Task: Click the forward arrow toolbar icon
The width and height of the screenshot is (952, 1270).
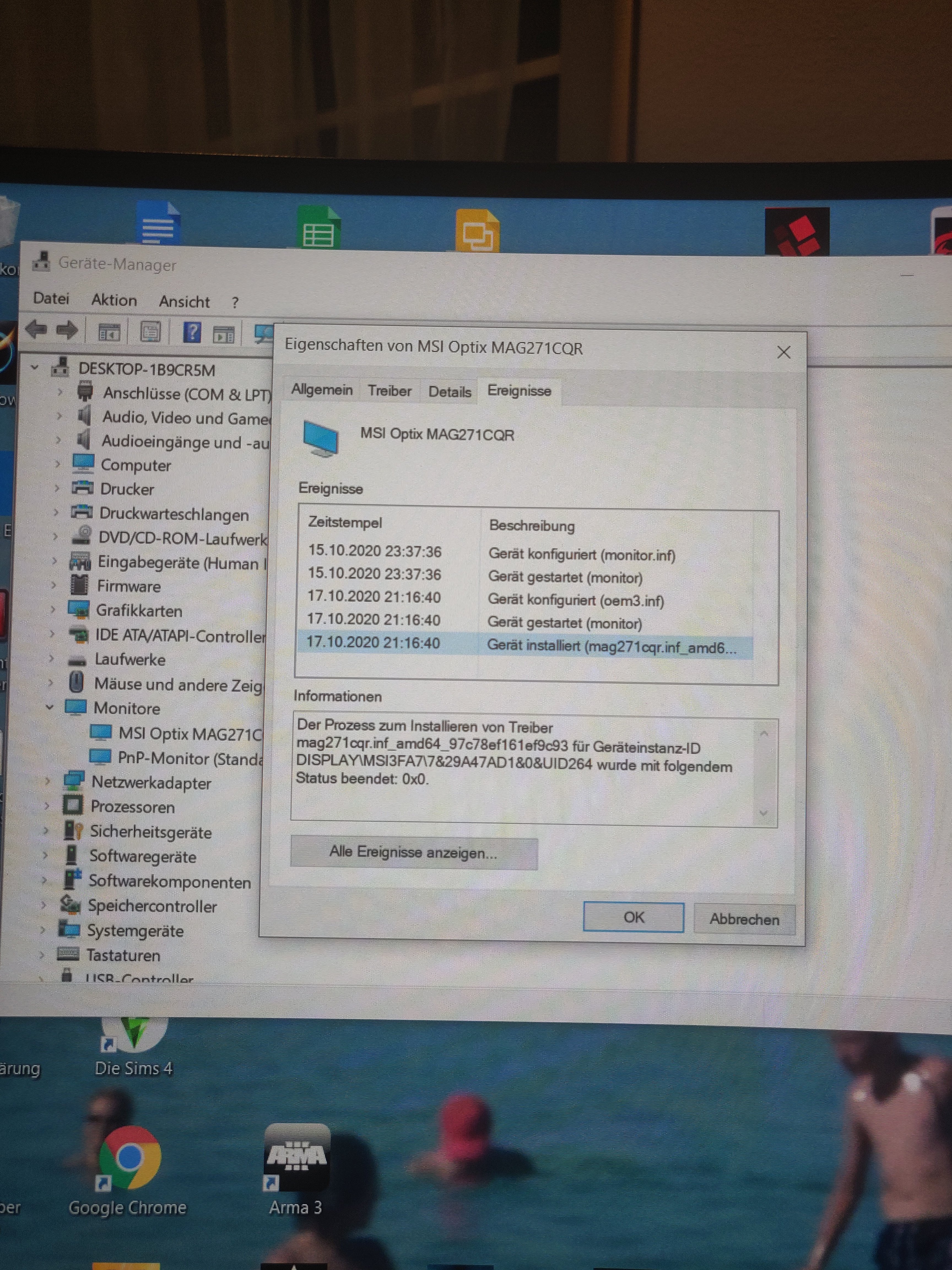Action: tap(67, 330)
